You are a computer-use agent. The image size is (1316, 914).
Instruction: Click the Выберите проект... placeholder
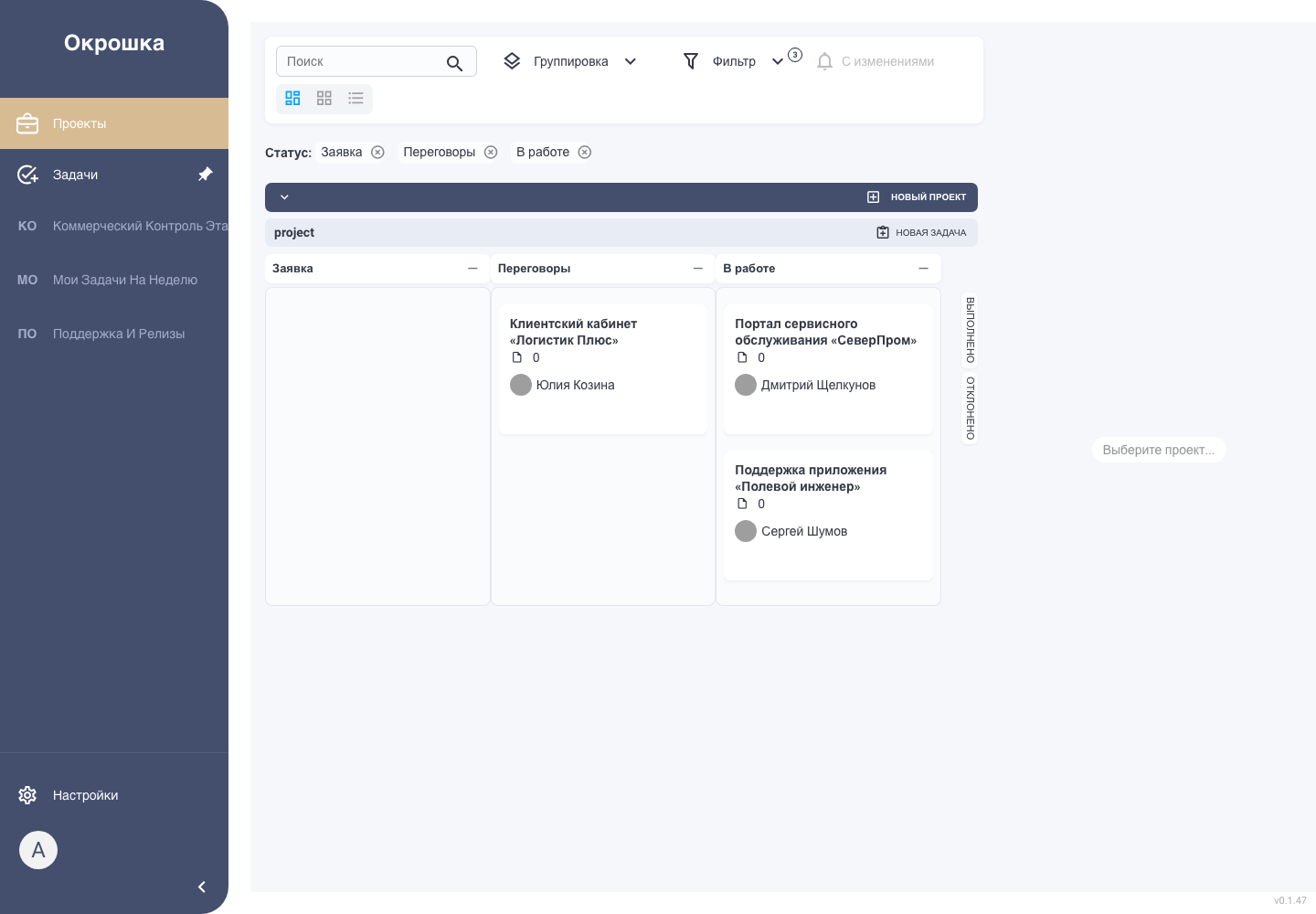pyautogui.click(x=1159, y=450)
